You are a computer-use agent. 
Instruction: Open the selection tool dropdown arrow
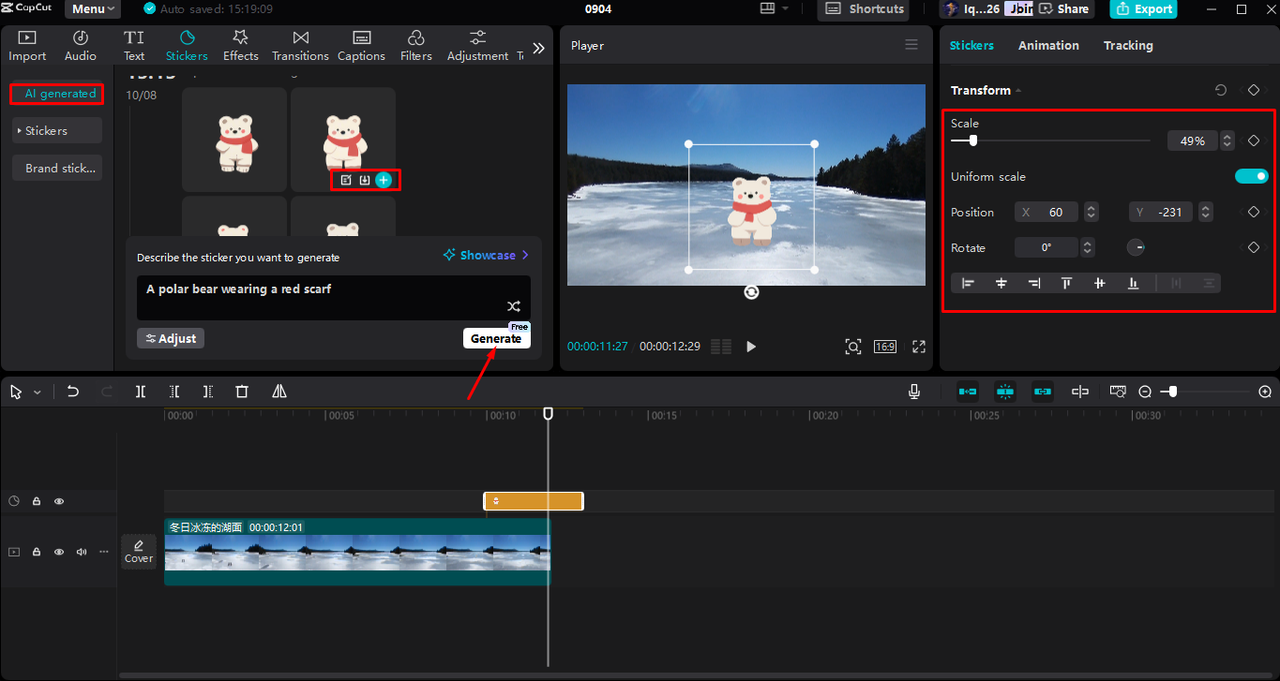click(x=37, y=392)
